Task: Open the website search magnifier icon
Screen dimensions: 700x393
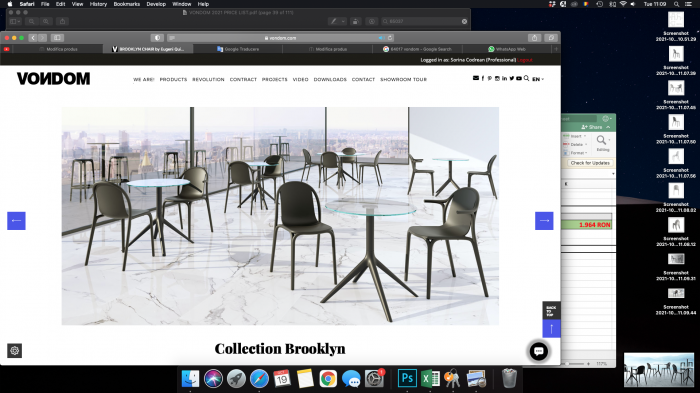Action: [x=526, y=78]
